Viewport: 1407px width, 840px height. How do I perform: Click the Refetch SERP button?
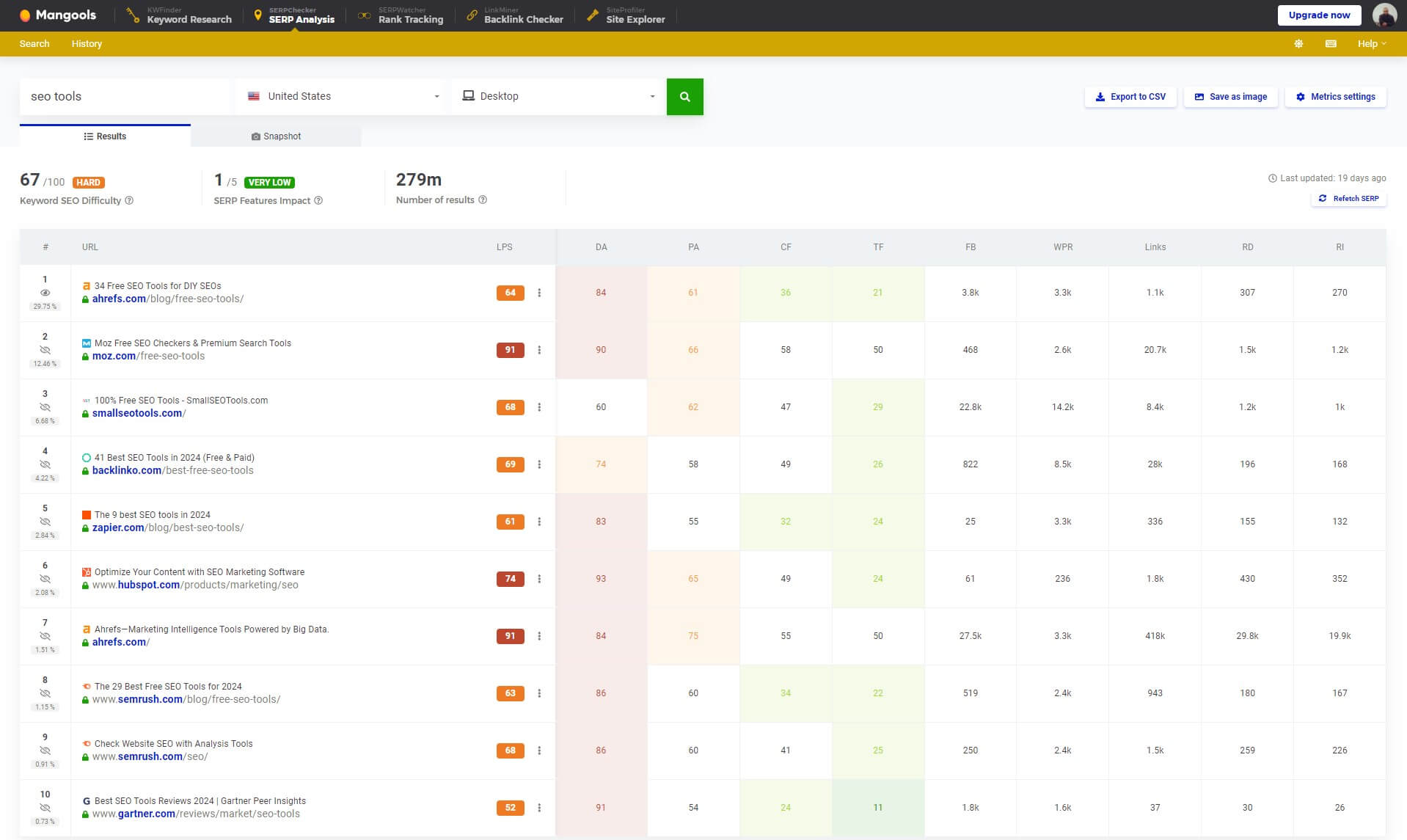1348,199
